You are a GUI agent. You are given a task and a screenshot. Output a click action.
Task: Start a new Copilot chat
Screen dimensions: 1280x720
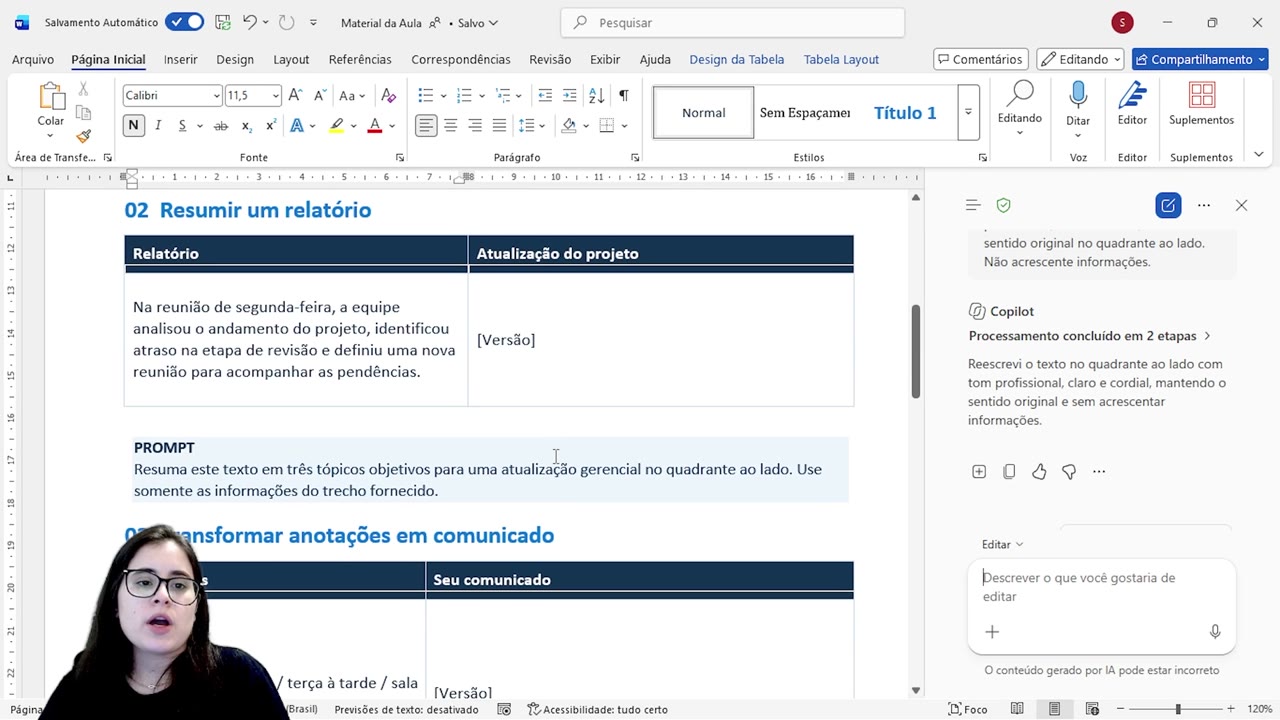(1168, 205)
